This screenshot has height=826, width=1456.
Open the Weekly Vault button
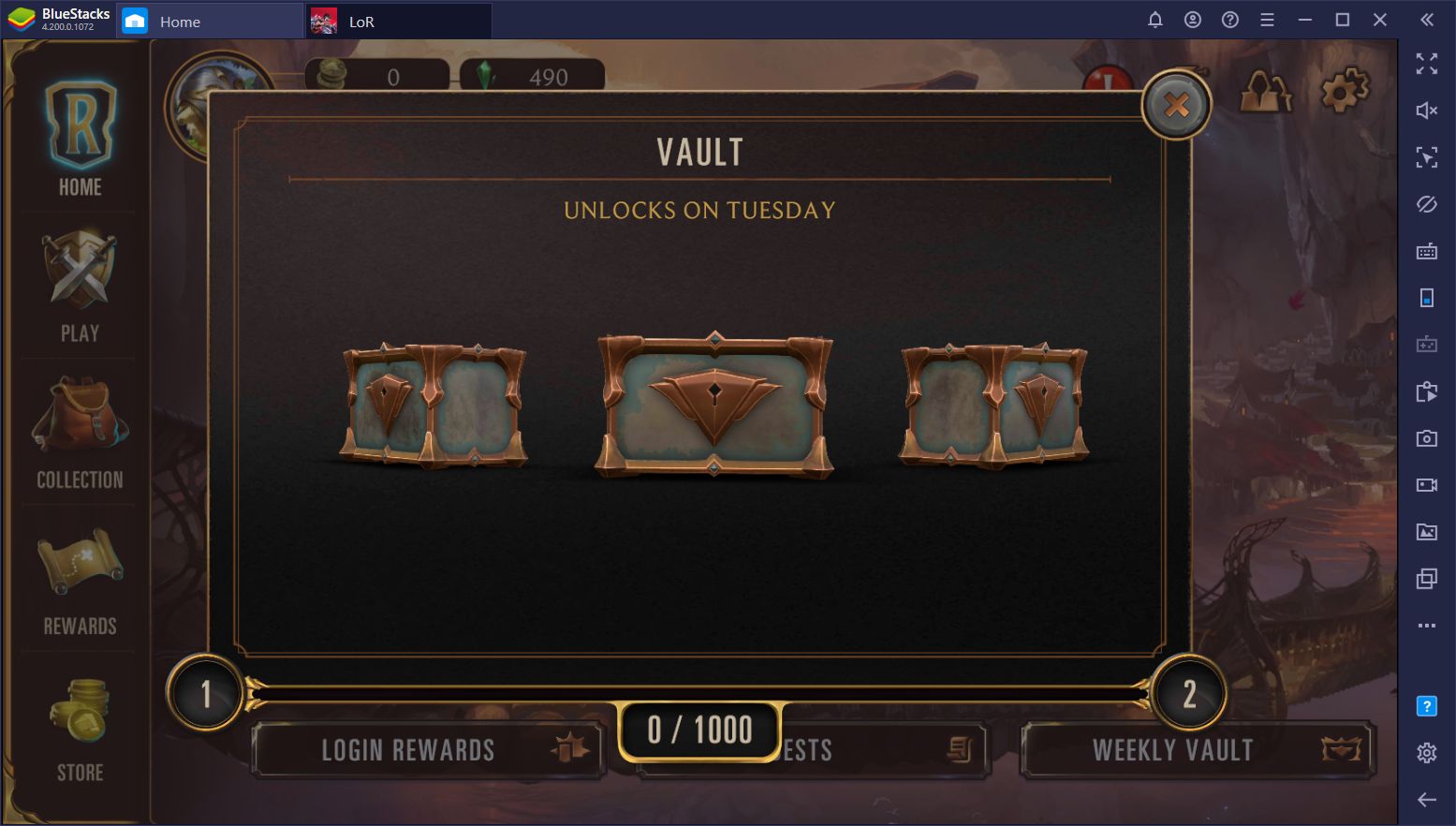pos(1198,749)
